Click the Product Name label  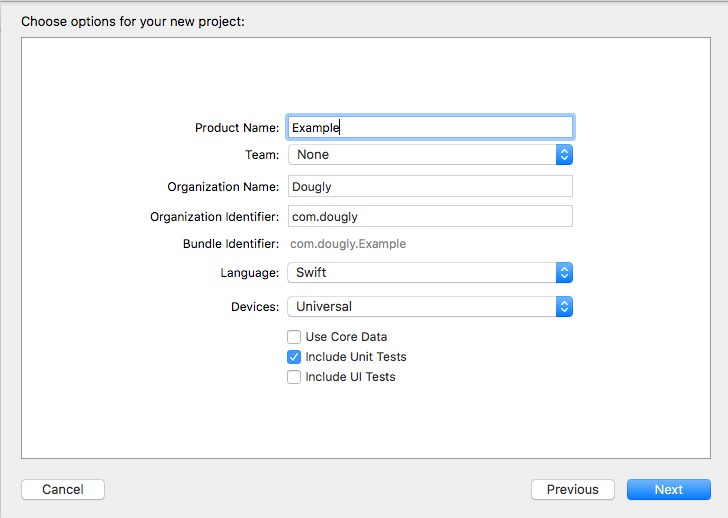(x=237, y=128)
